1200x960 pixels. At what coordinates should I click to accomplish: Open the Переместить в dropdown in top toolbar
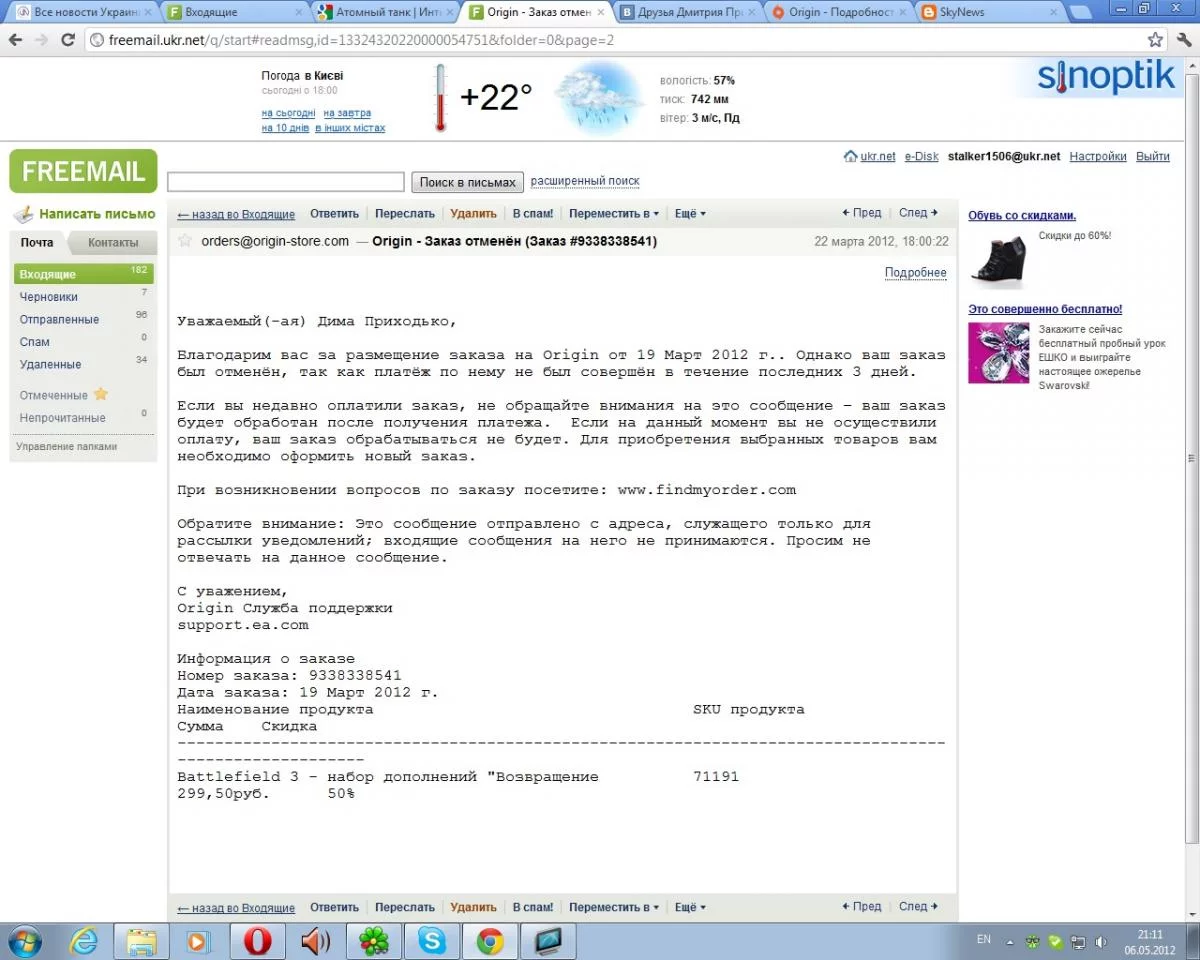(x=614, y=213)
